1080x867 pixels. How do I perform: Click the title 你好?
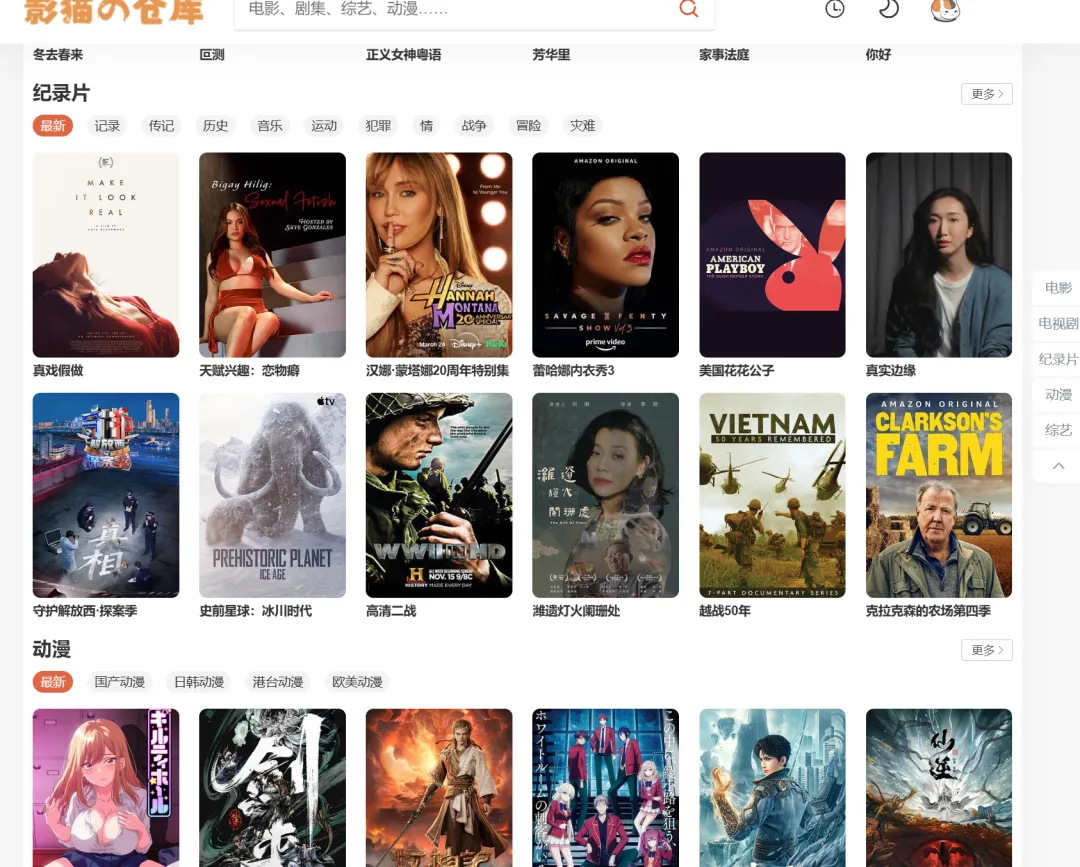point(878,54)
